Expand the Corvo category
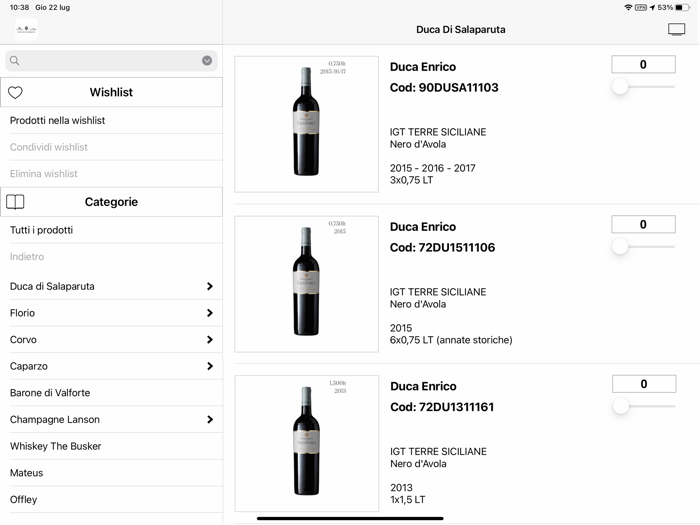Image resolution: width=700 pixels, height=525 pixels. (209, 340)
